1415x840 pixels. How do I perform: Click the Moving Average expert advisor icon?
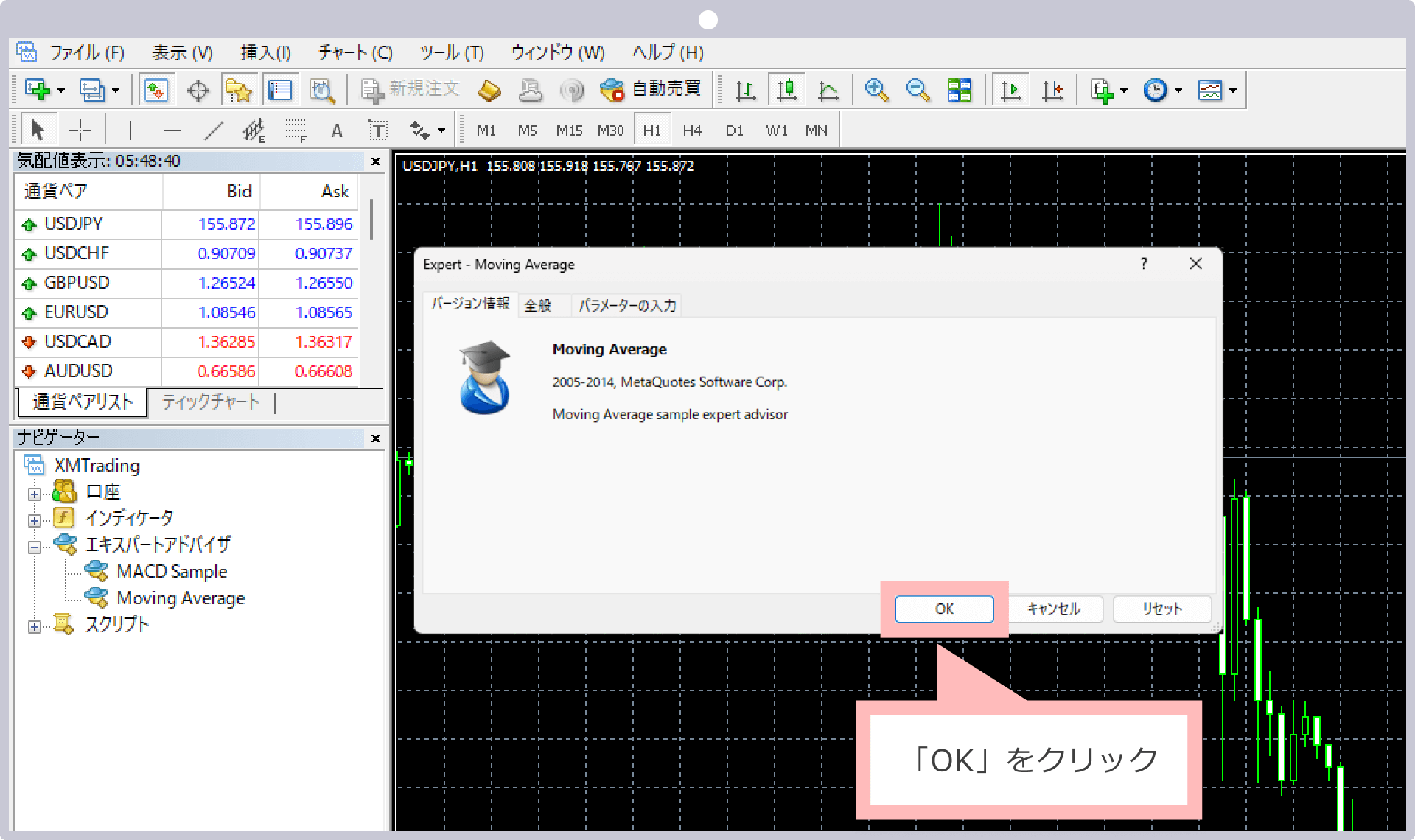(96, 597)
